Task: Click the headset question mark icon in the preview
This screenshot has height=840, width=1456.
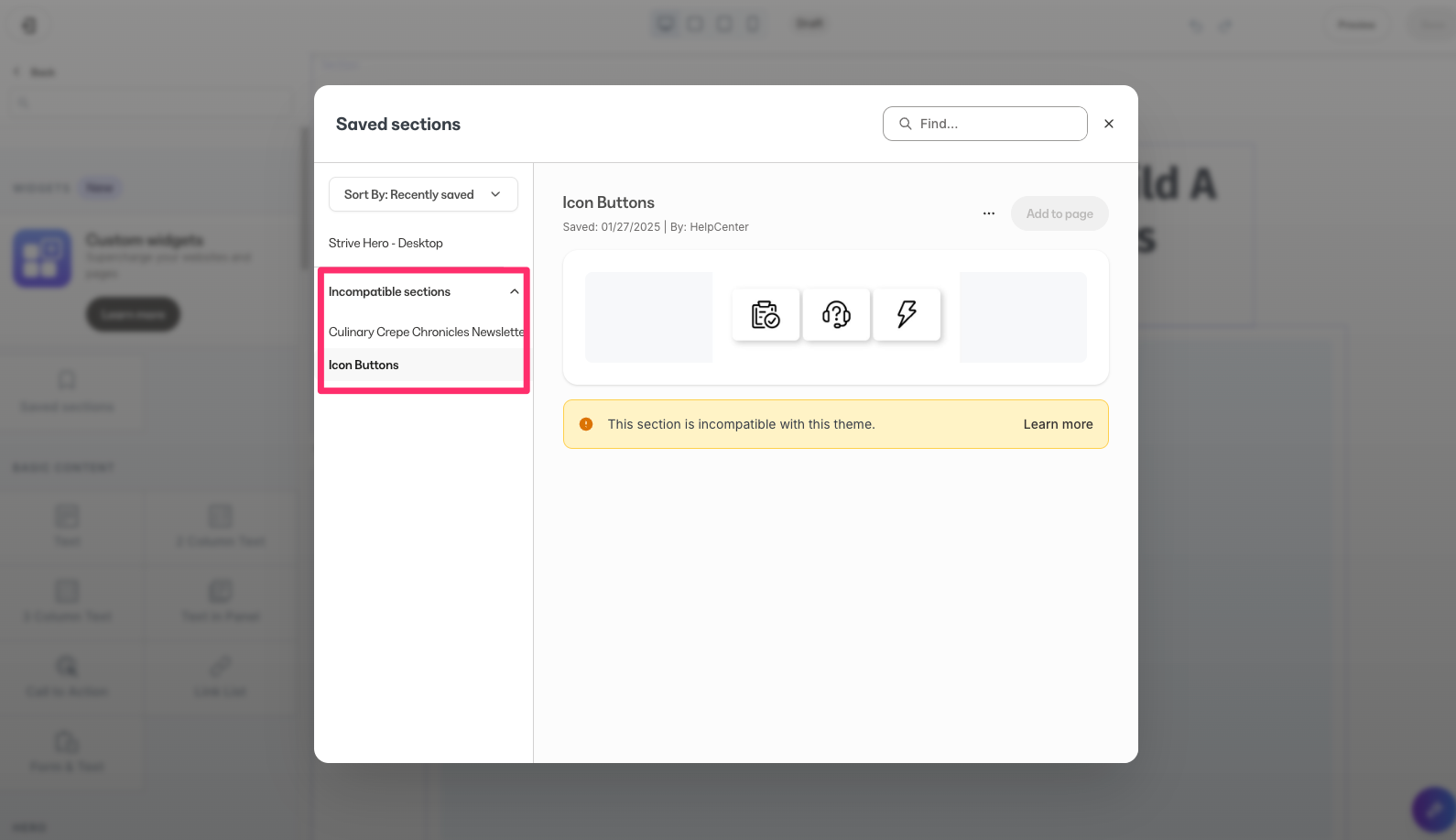Action: [x=836, y=314]
